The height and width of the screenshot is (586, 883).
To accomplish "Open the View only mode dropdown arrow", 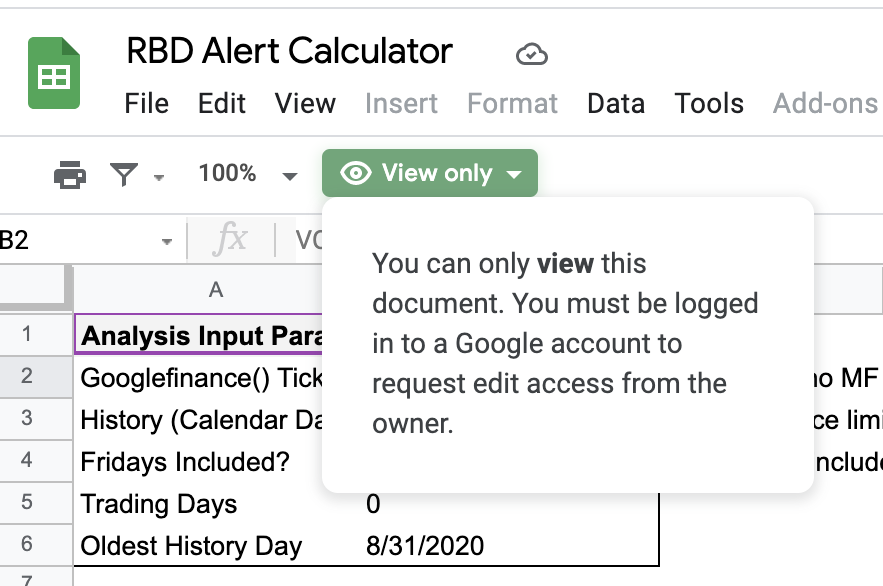I will point(514,174).
